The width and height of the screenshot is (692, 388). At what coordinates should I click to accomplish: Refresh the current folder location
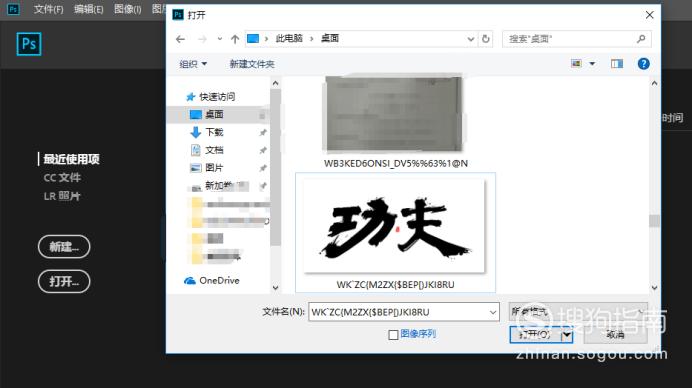coord(485,39)
